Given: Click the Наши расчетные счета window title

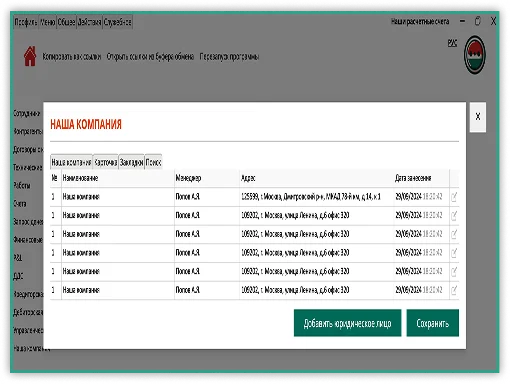Looking at the screenshot, I should pos(420,22).
